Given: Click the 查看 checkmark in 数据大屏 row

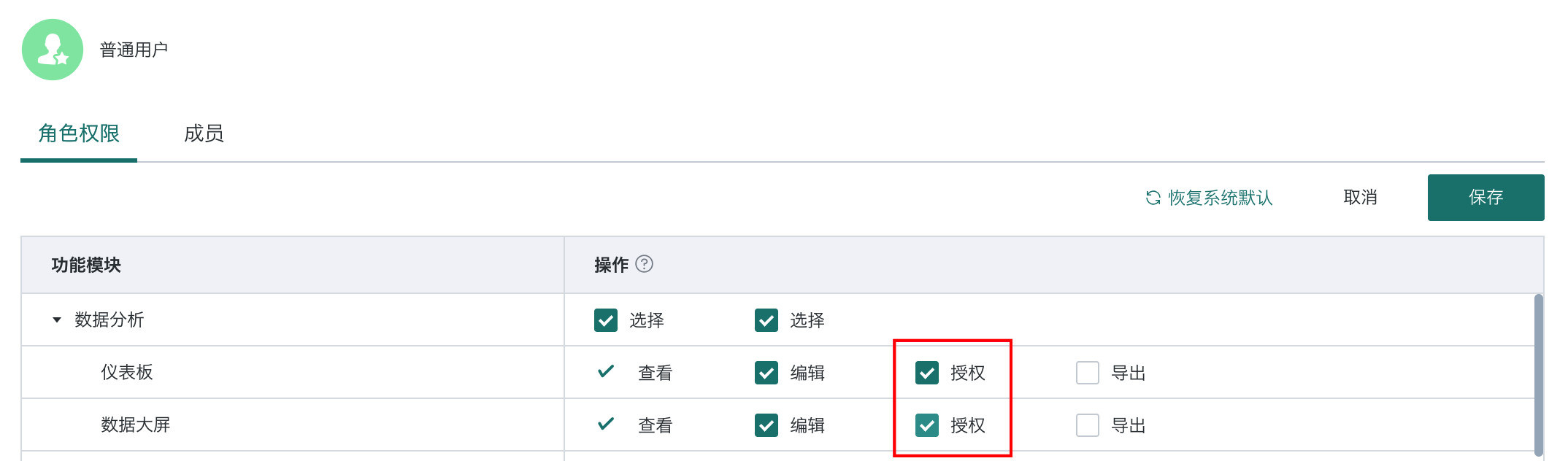Looking at the screenshot, I should point(606,424).
